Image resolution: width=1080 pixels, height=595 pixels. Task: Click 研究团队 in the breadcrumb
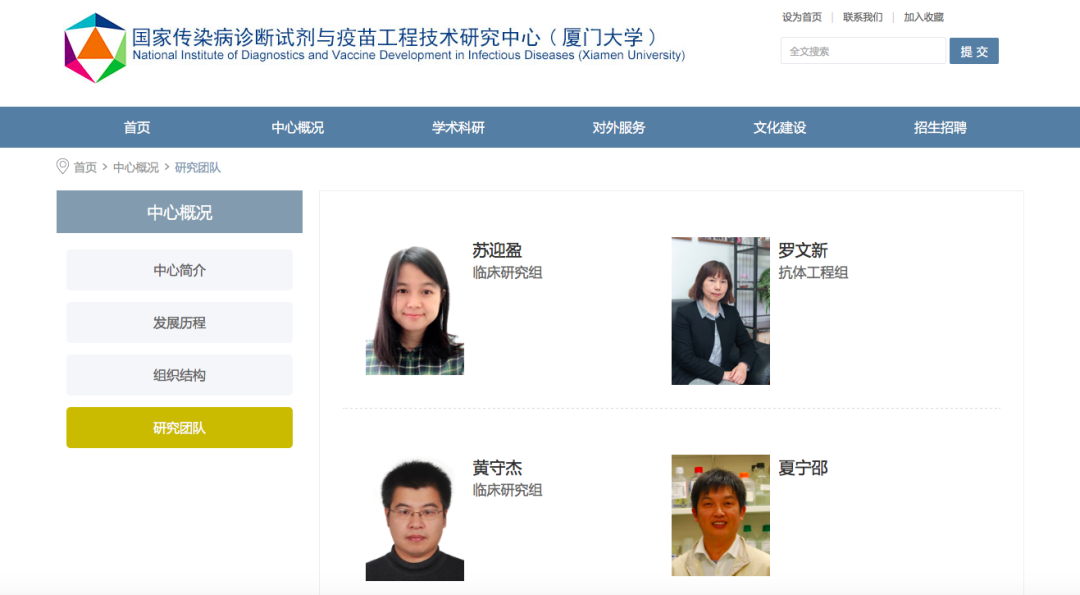[198, 167]
